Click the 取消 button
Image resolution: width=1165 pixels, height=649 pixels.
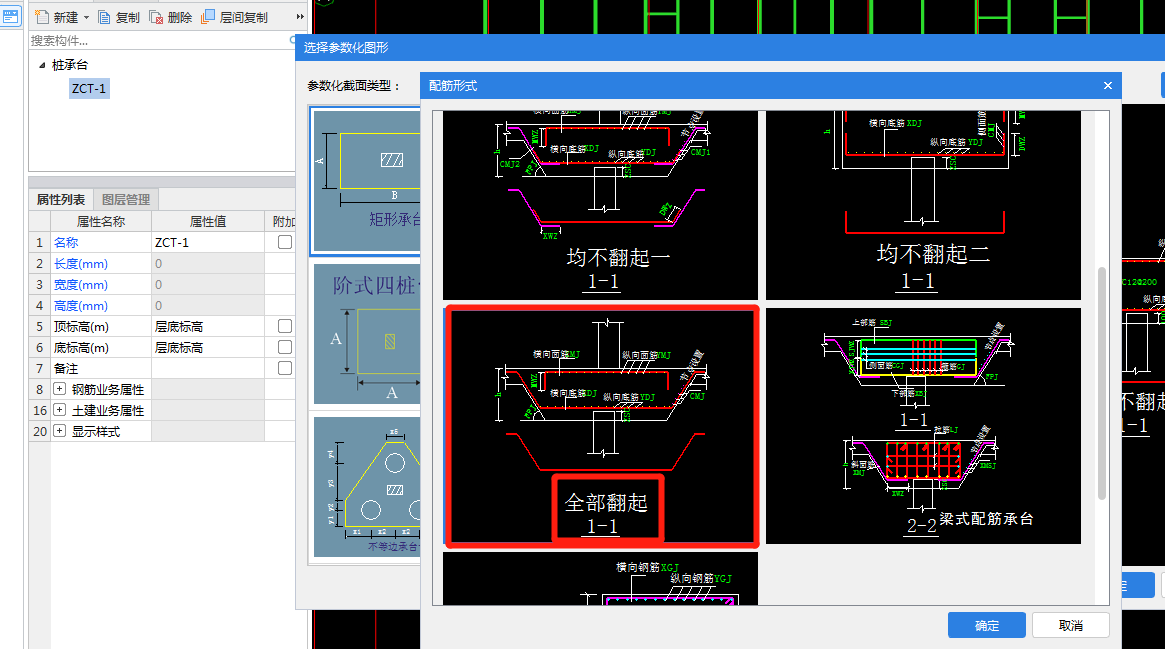tap(1071, 625)
